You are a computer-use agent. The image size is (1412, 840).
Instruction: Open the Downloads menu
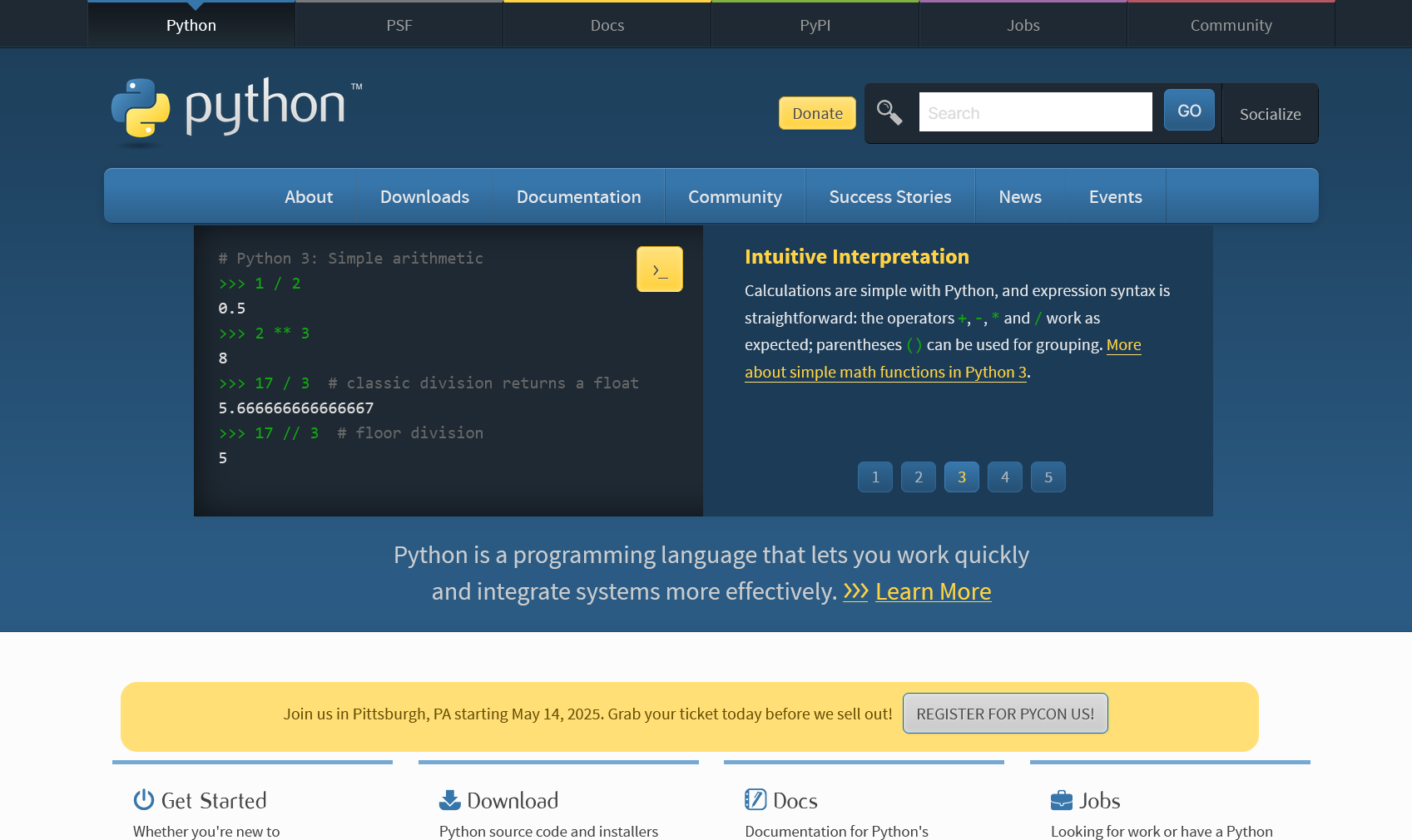click(424, 196)
